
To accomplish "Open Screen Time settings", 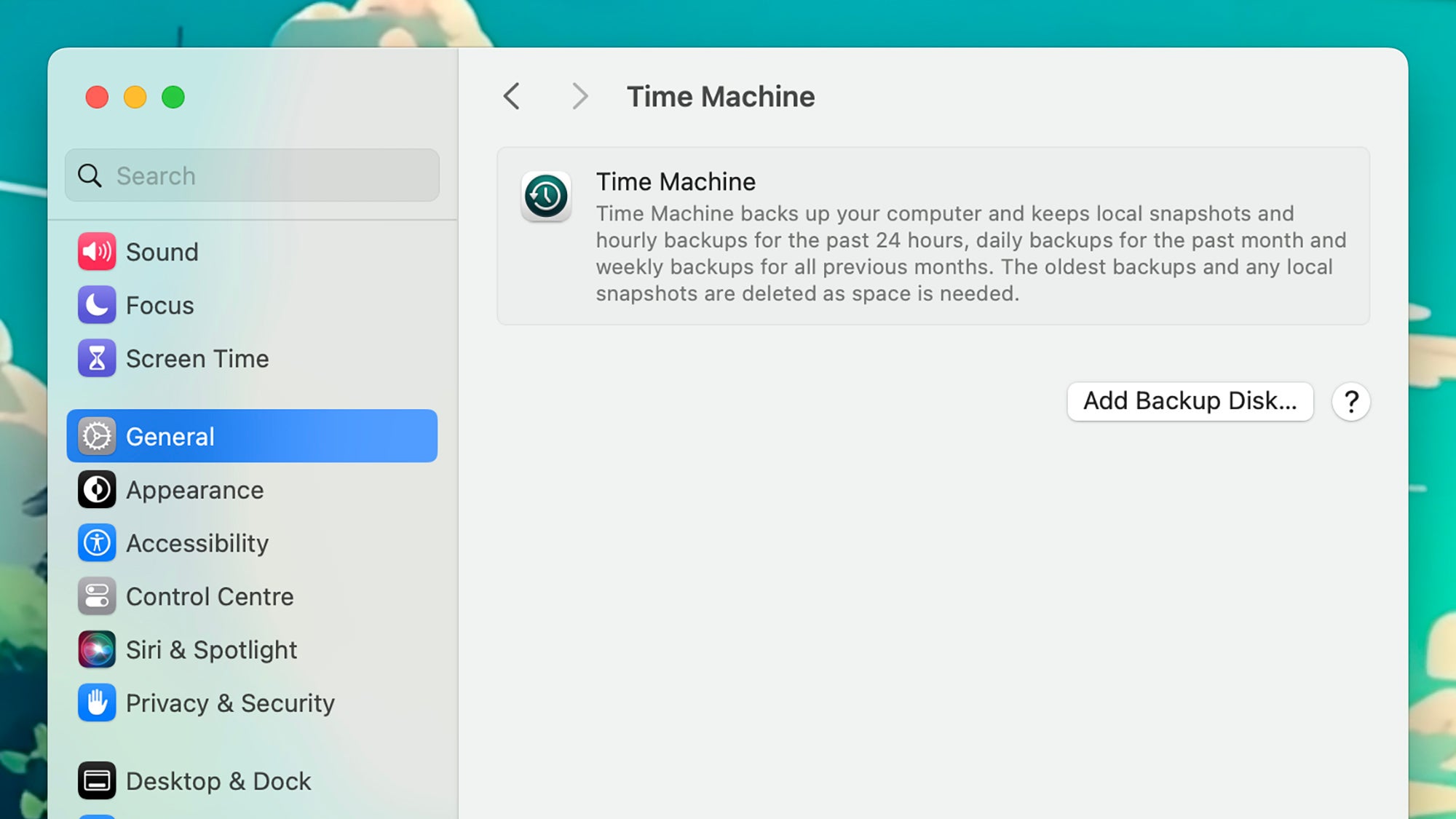I will pyautogui.click(x=197, y=358).
